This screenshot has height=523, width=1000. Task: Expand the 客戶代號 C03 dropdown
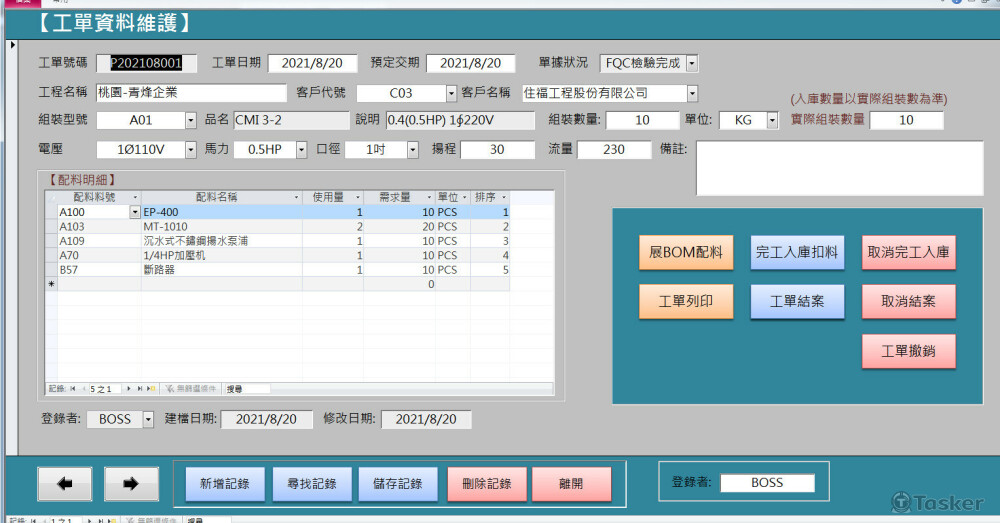tap(451, 93)
